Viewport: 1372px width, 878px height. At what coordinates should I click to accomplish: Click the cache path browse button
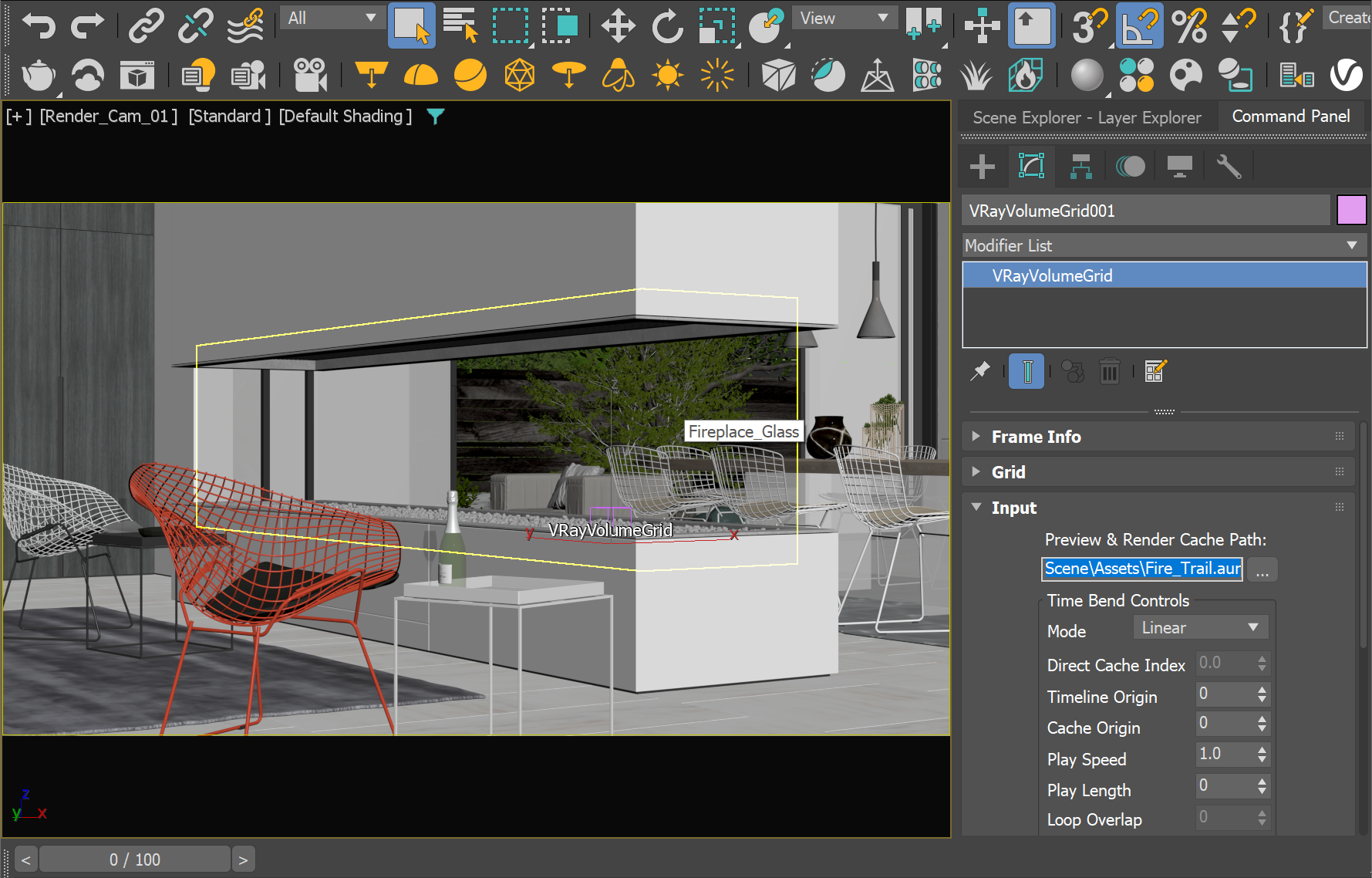point(1262,570)
